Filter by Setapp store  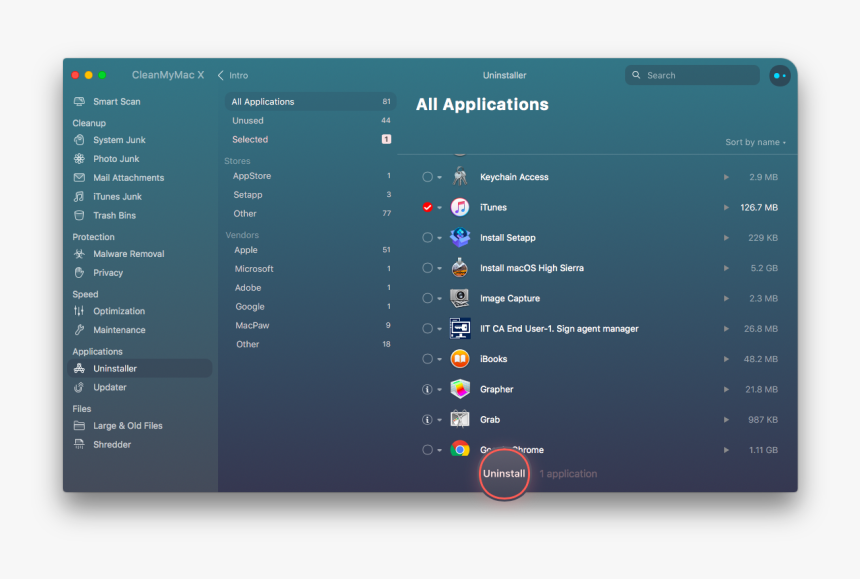click(x=310, y=195)
